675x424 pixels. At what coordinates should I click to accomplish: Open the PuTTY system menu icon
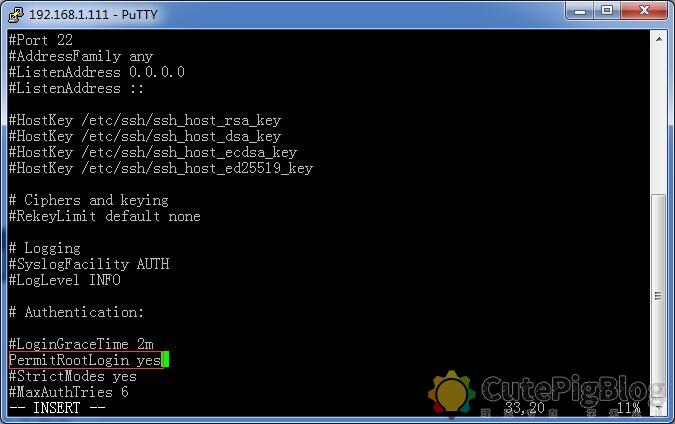[x=16, y=15]
